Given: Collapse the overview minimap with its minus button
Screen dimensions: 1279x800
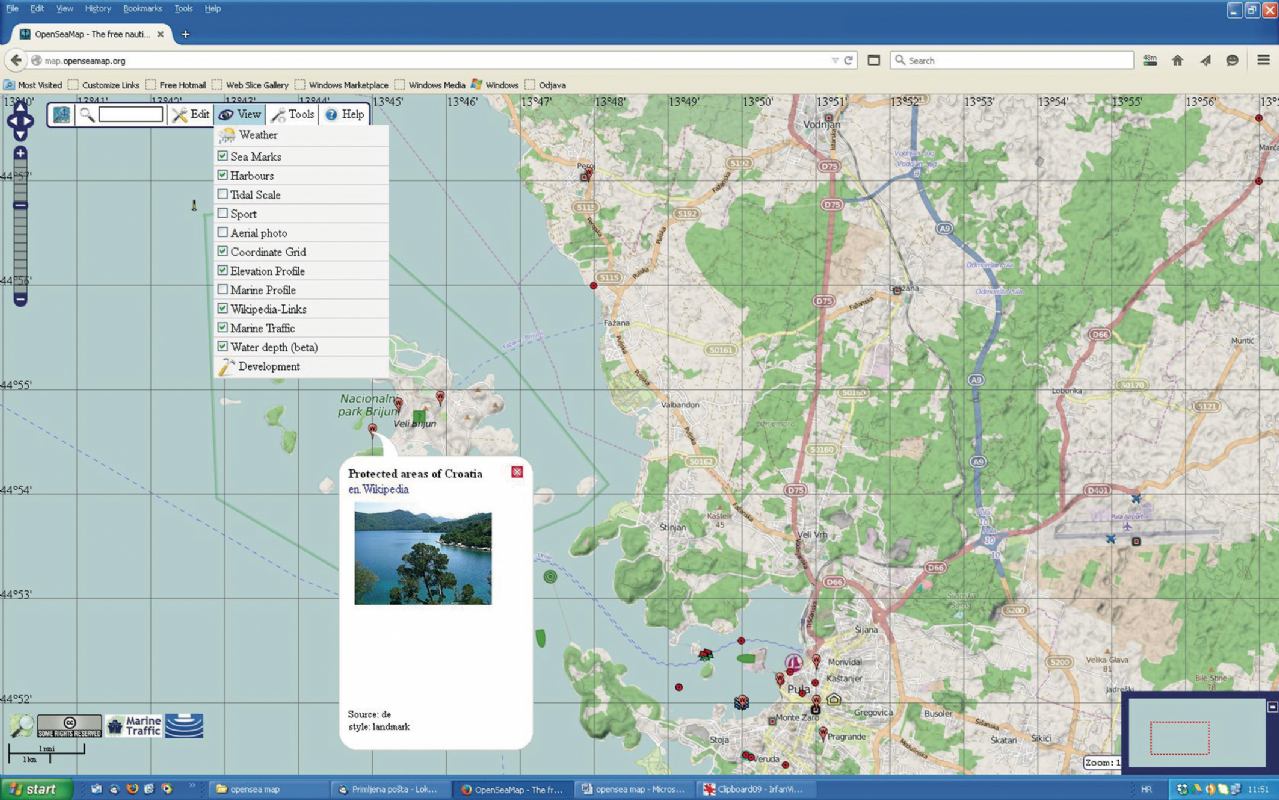Looking at the screenshot, I should (x=1273, y=707).
